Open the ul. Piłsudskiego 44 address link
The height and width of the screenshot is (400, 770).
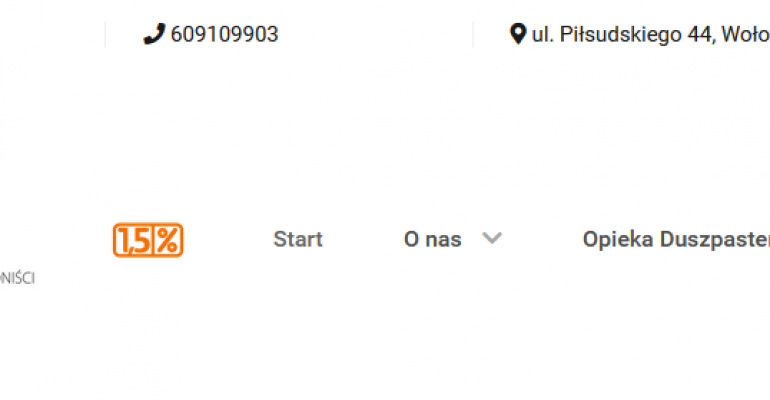tap(651, 34)
